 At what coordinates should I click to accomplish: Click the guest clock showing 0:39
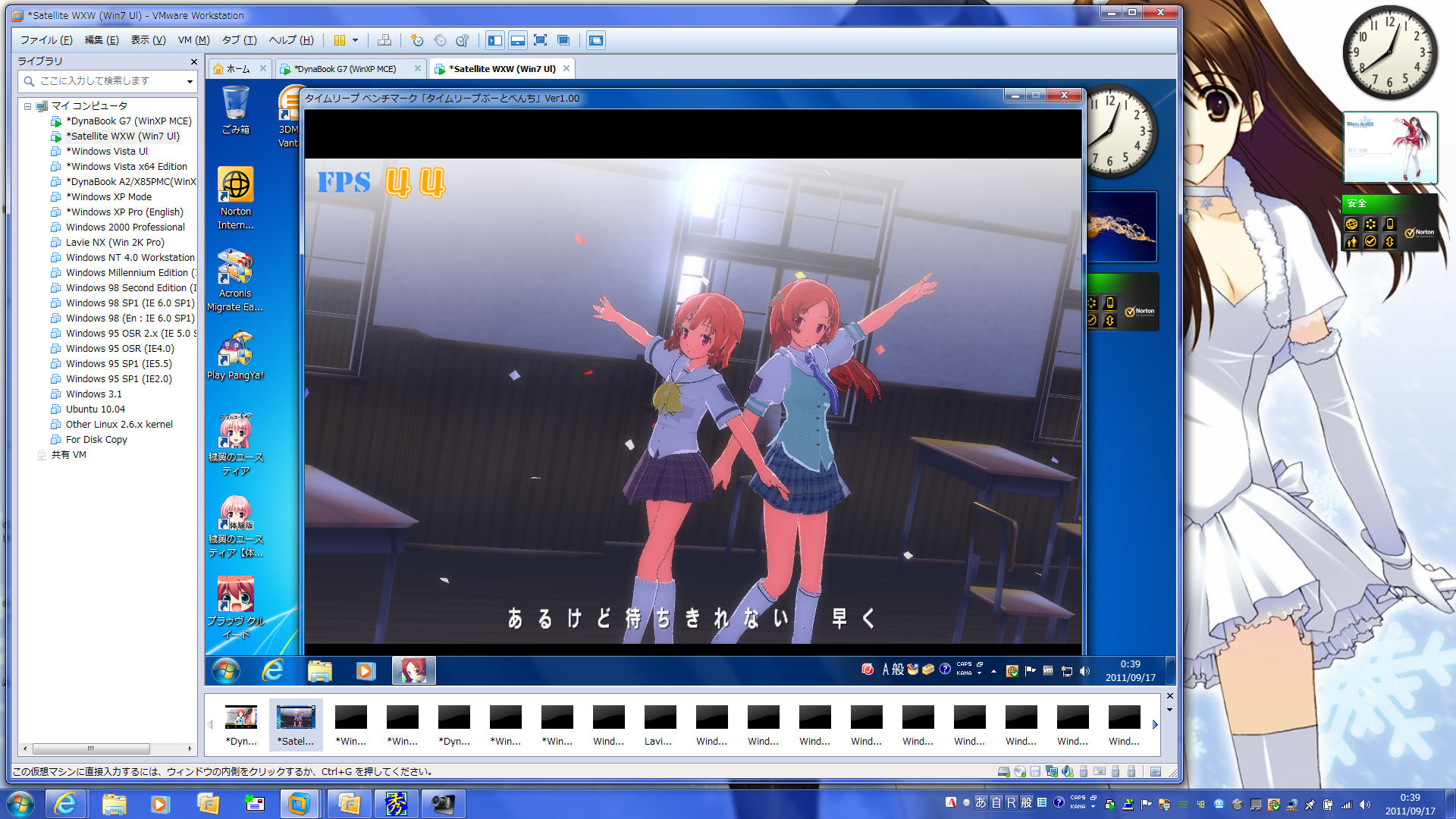1130,671
